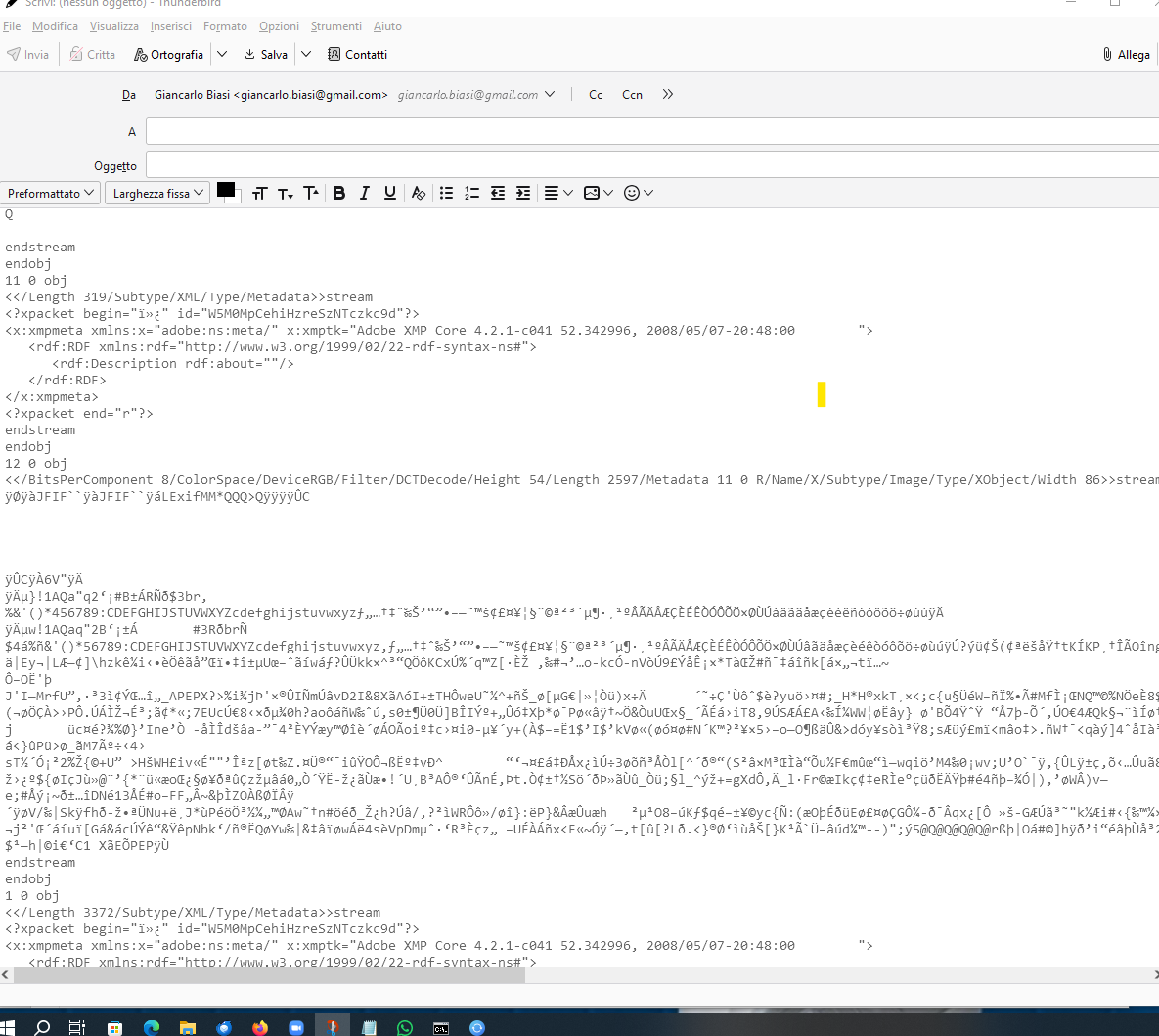The image size is (1159, 1036).
Task: Decrease the font size
Action: coord(286,193)
